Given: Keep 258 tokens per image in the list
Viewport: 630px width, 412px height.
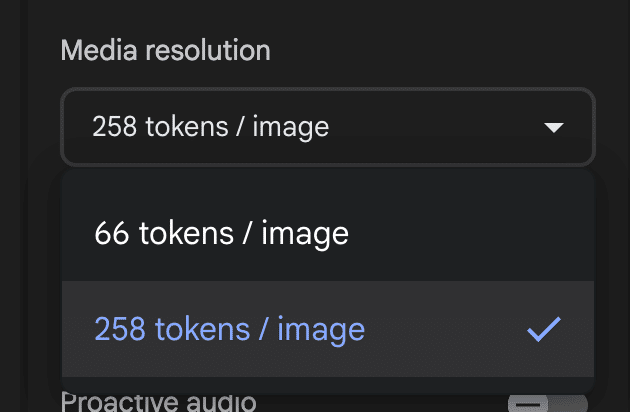Looking at the screenshot, I should click(x=229, y=329).
